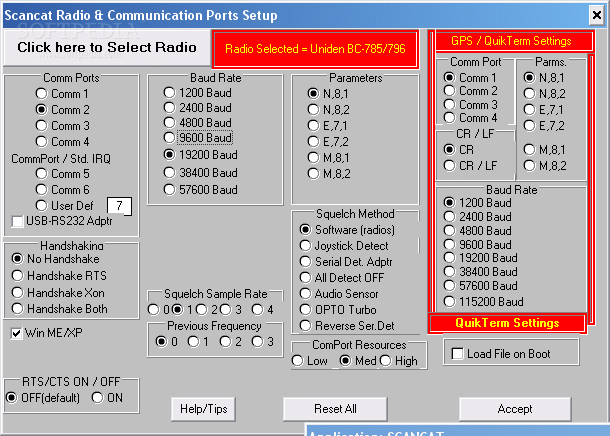Select Reverse Ser.Det squelch method
The image size is (610, 436).
(347, 326)
